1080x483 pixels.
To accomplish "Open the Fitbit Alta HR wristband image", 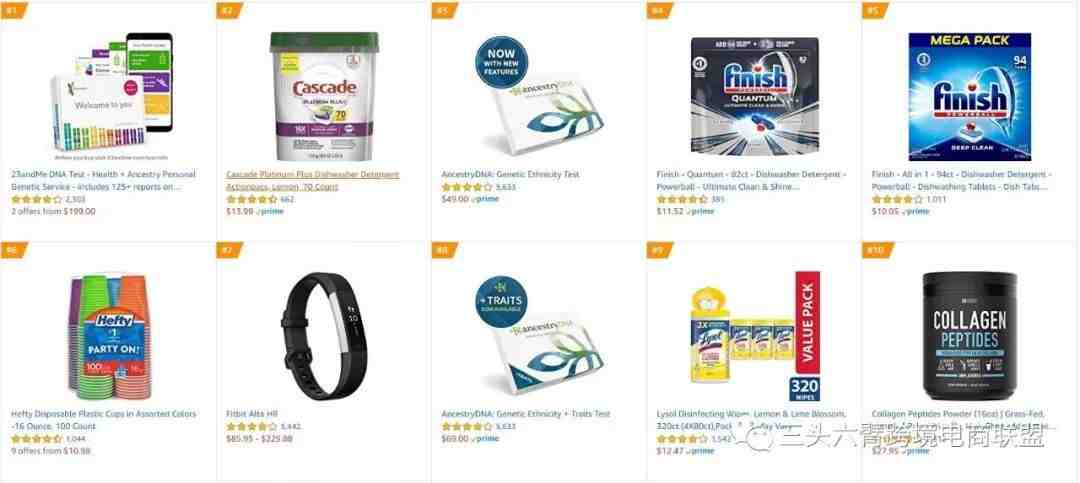I will pyautogui.click(x=324, y=336).
